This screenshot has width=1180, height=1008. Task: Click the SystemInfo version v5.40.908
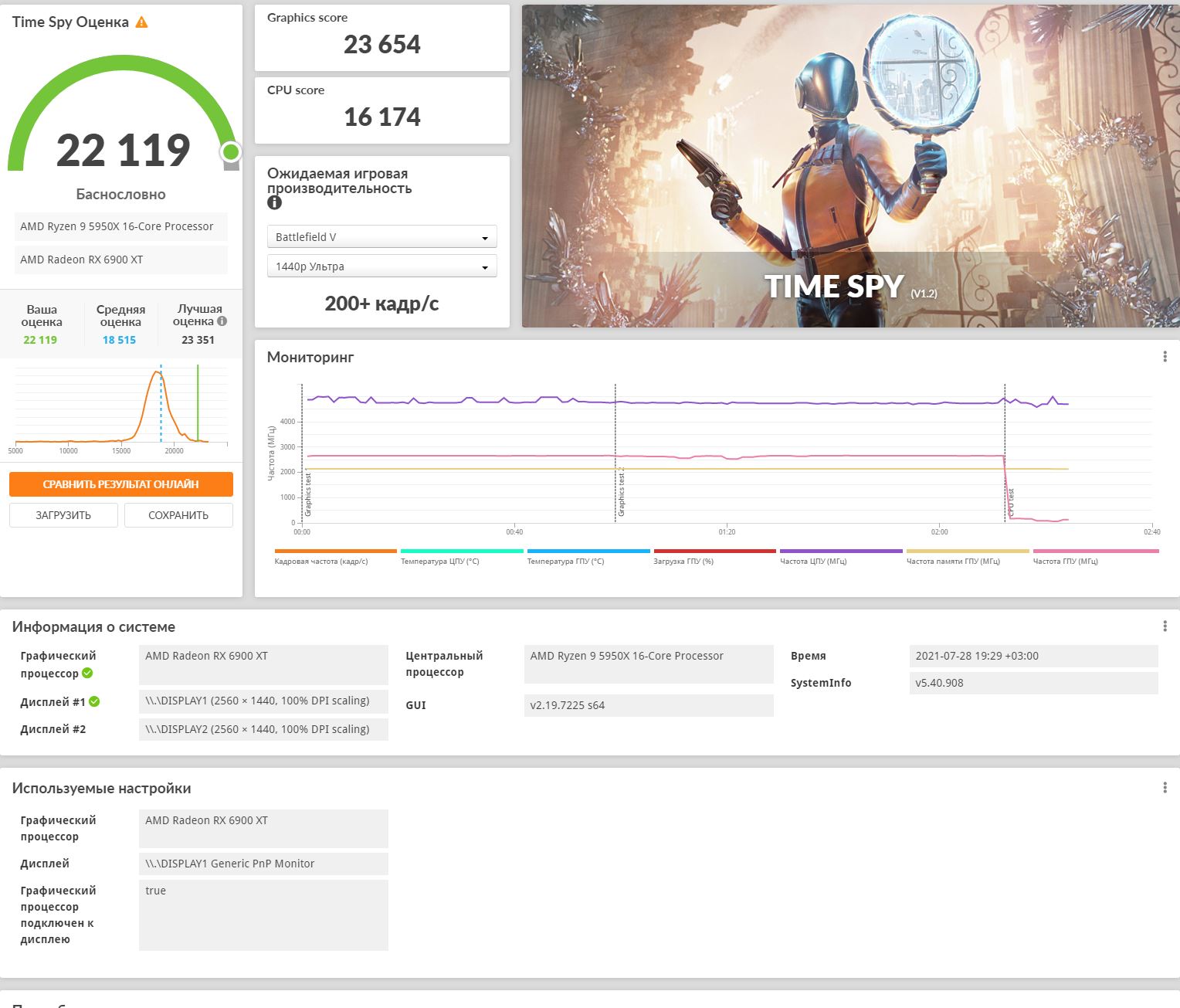pyautogui.click(x=1033, y=683)
